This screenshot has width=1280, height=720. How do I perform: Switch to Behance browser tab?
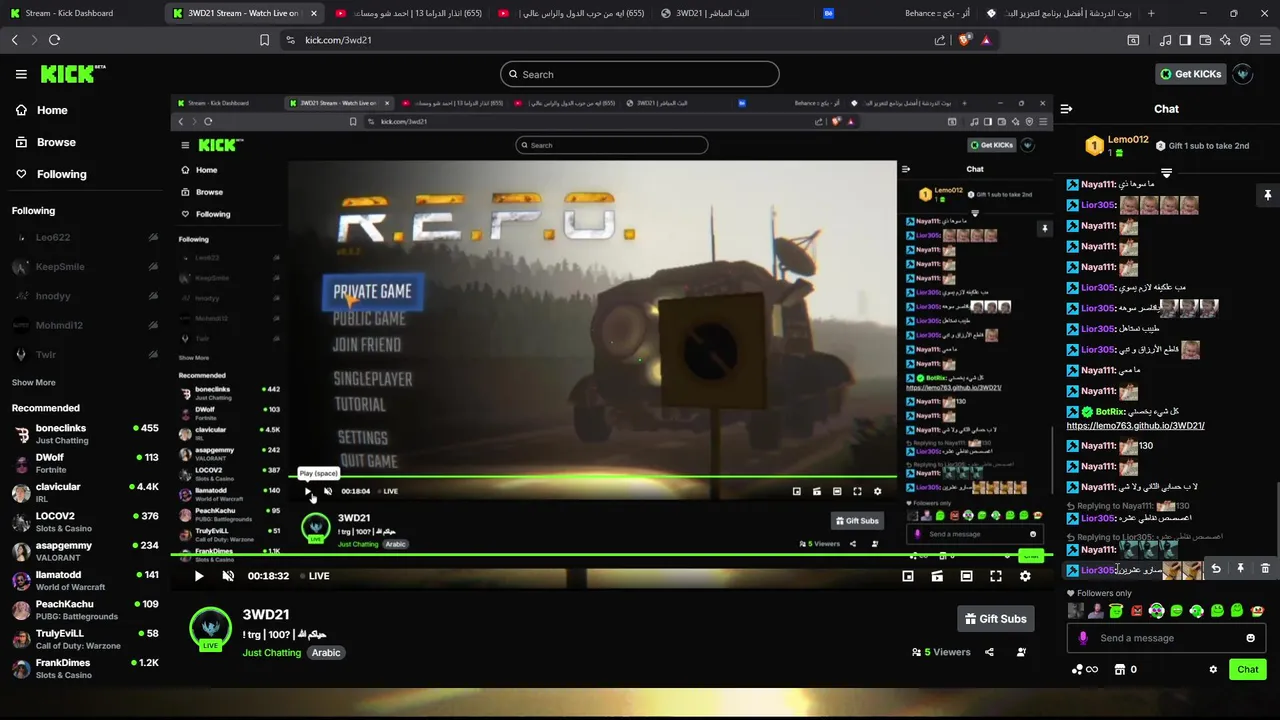coord(906,13)
